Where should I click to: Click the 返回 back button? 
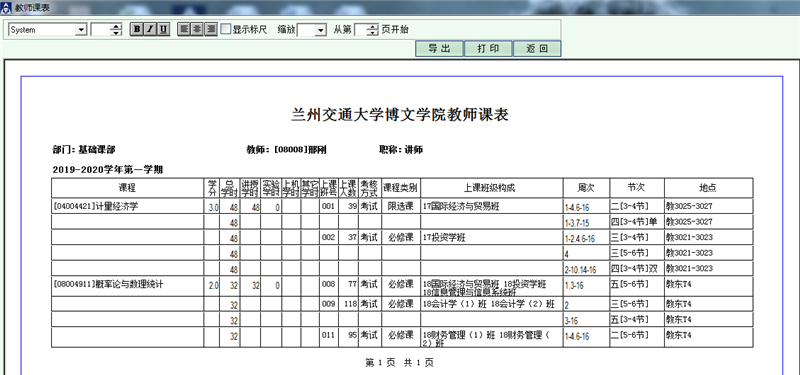coord(537,48)
